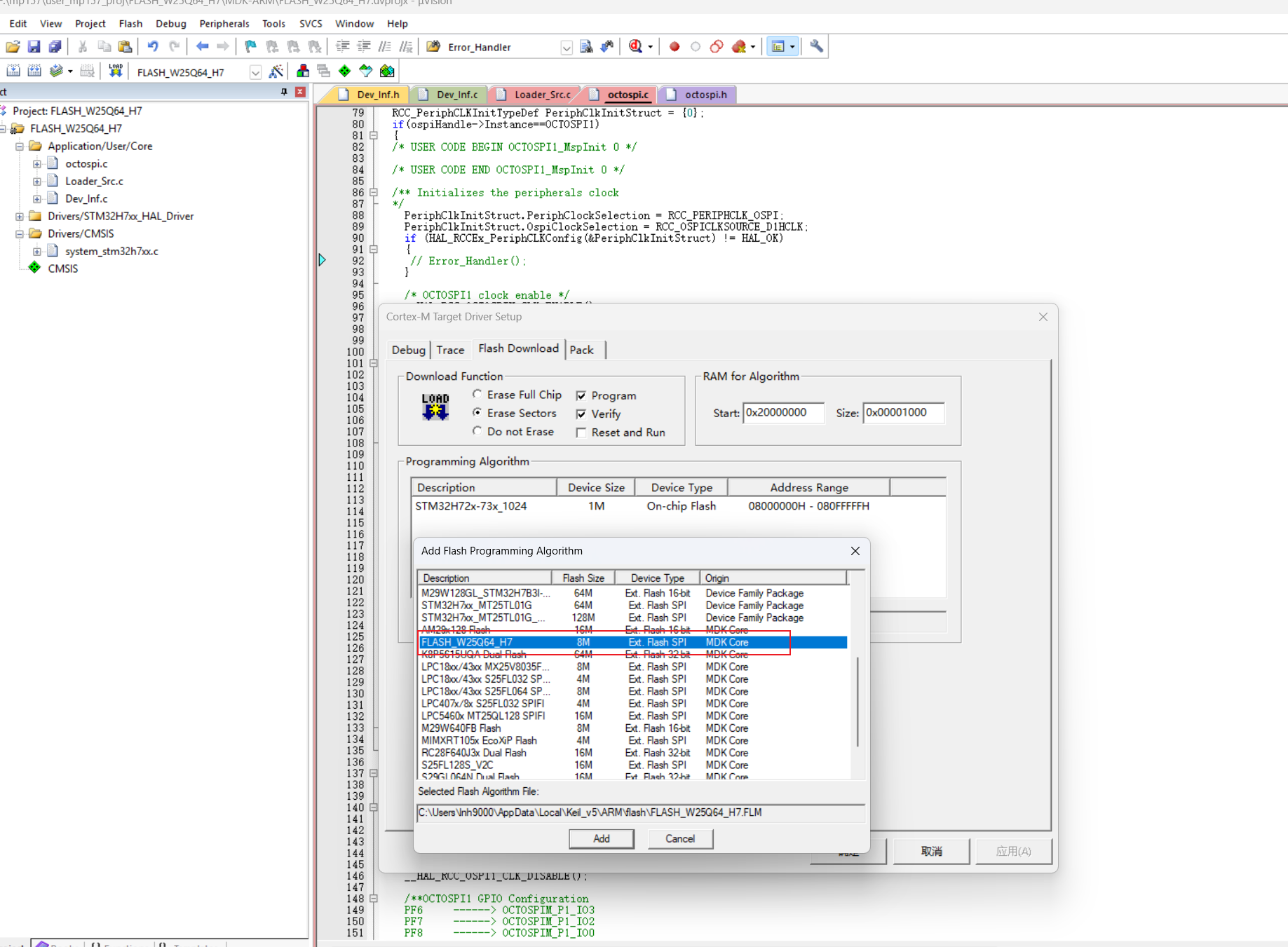The width and height of the screenshot is (1288, 947).
Task: Open the Peripherals menu
Action: click(x=224, y=24)
